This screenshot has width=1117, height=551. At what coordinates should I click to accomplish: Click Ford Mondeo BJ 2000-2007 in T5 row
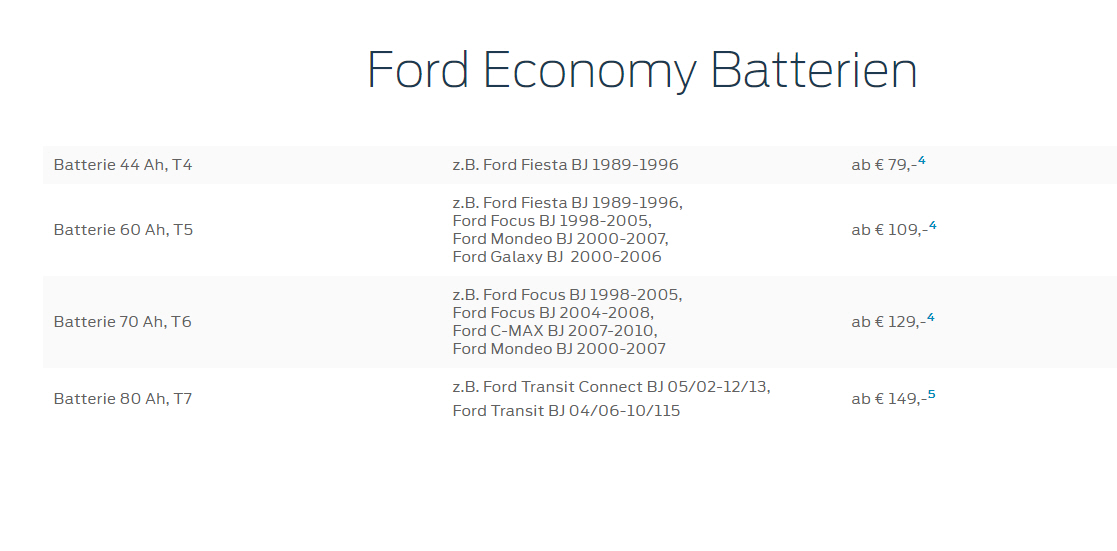click(x=561, y=238)
